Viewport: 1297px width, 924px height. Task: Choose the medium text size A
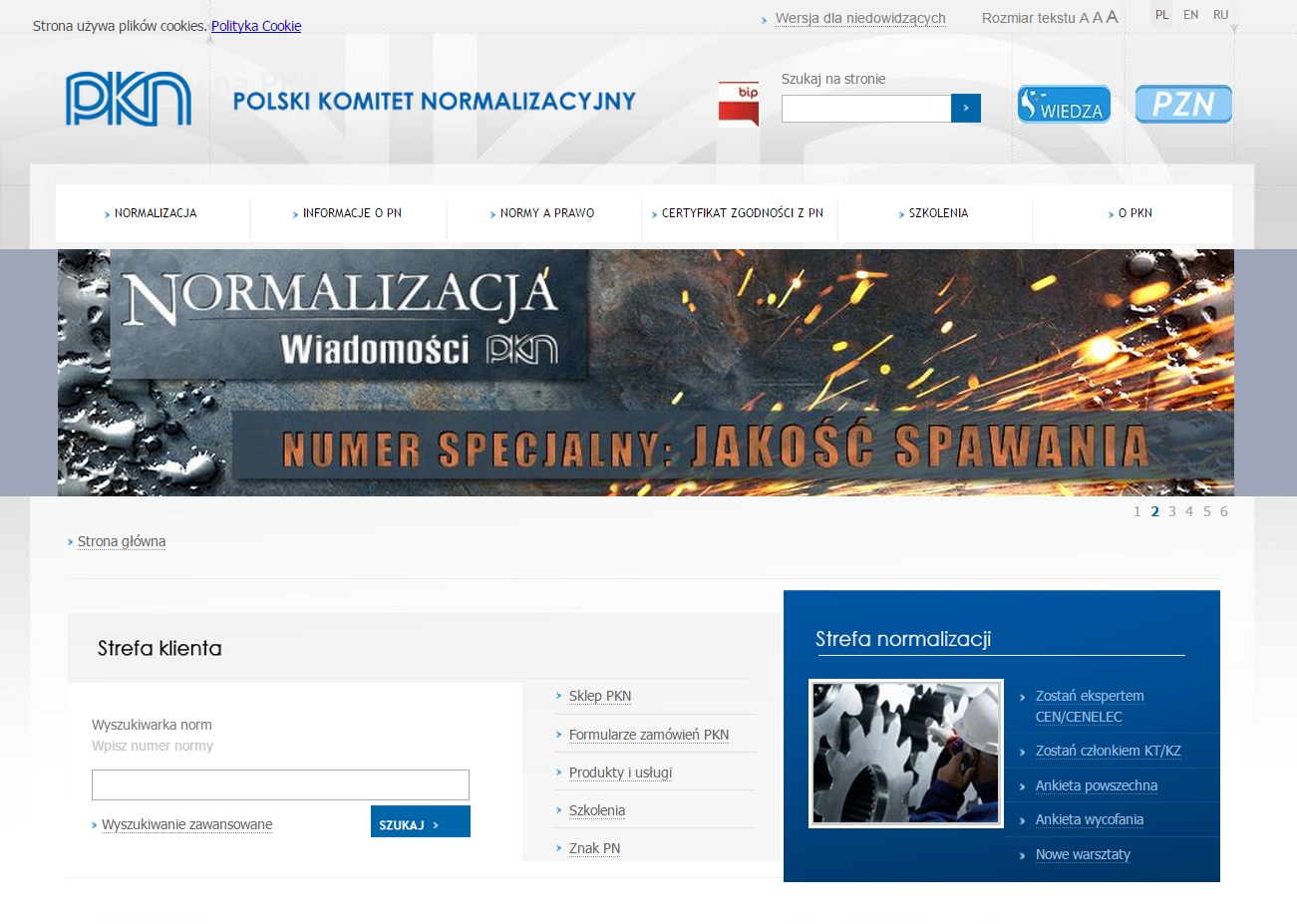click(1098, 18)
